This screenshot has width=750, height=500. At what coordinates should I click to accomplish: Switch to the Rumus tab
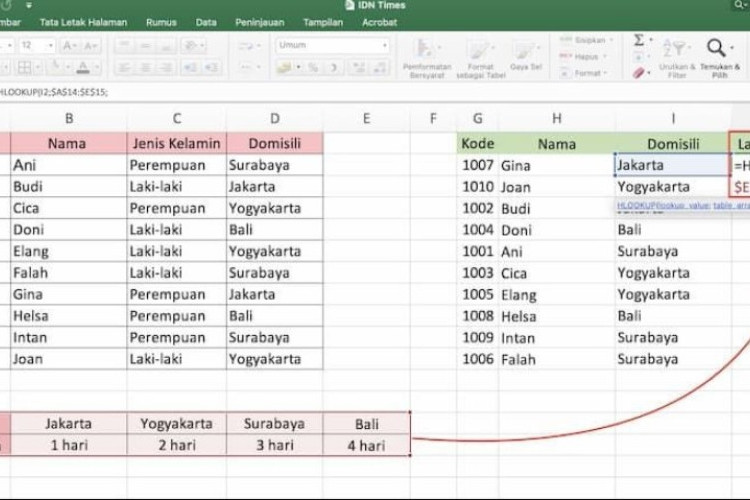pos(161,22)
